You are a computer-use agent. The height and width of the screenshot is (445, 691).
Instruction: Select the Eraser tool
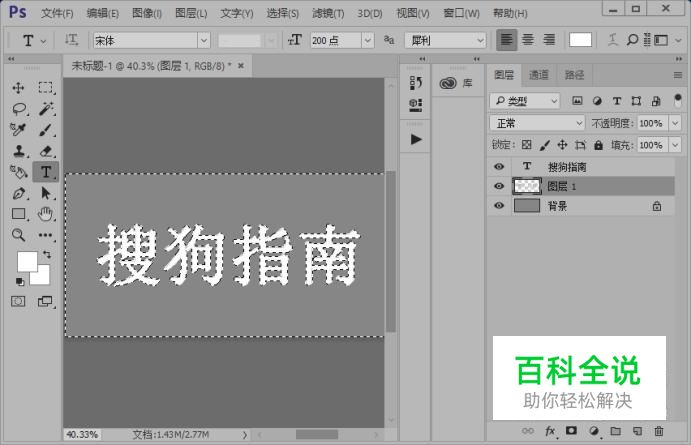(x=46, y=151)
